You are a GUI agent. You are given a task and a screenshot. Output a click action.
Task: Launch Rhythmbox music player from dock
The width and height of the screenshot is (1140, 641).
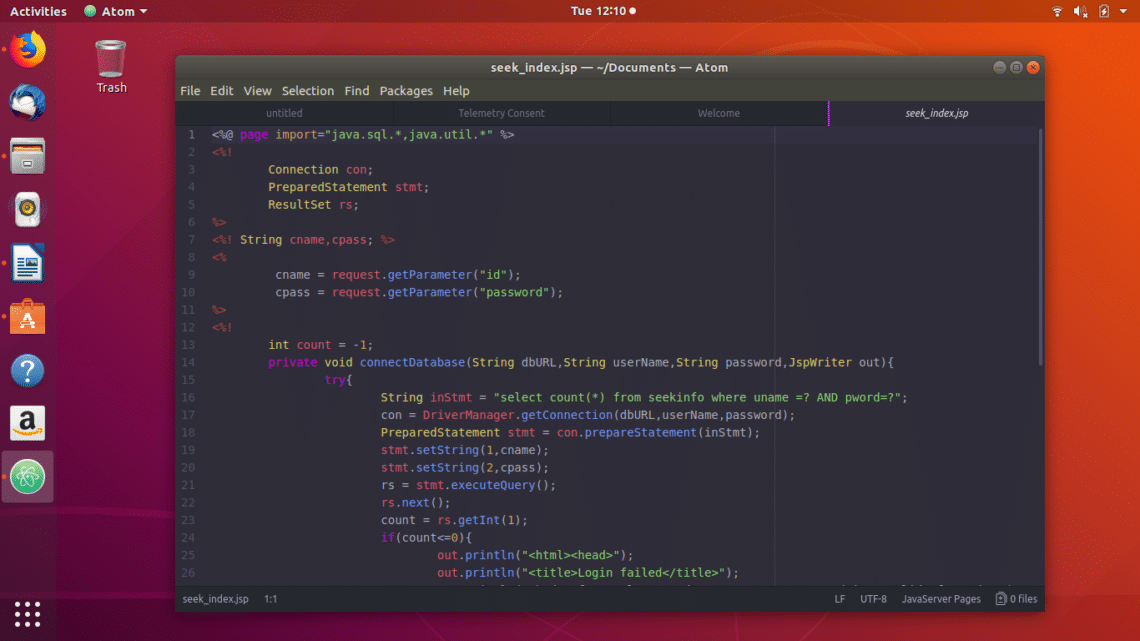tap(28, 211)
